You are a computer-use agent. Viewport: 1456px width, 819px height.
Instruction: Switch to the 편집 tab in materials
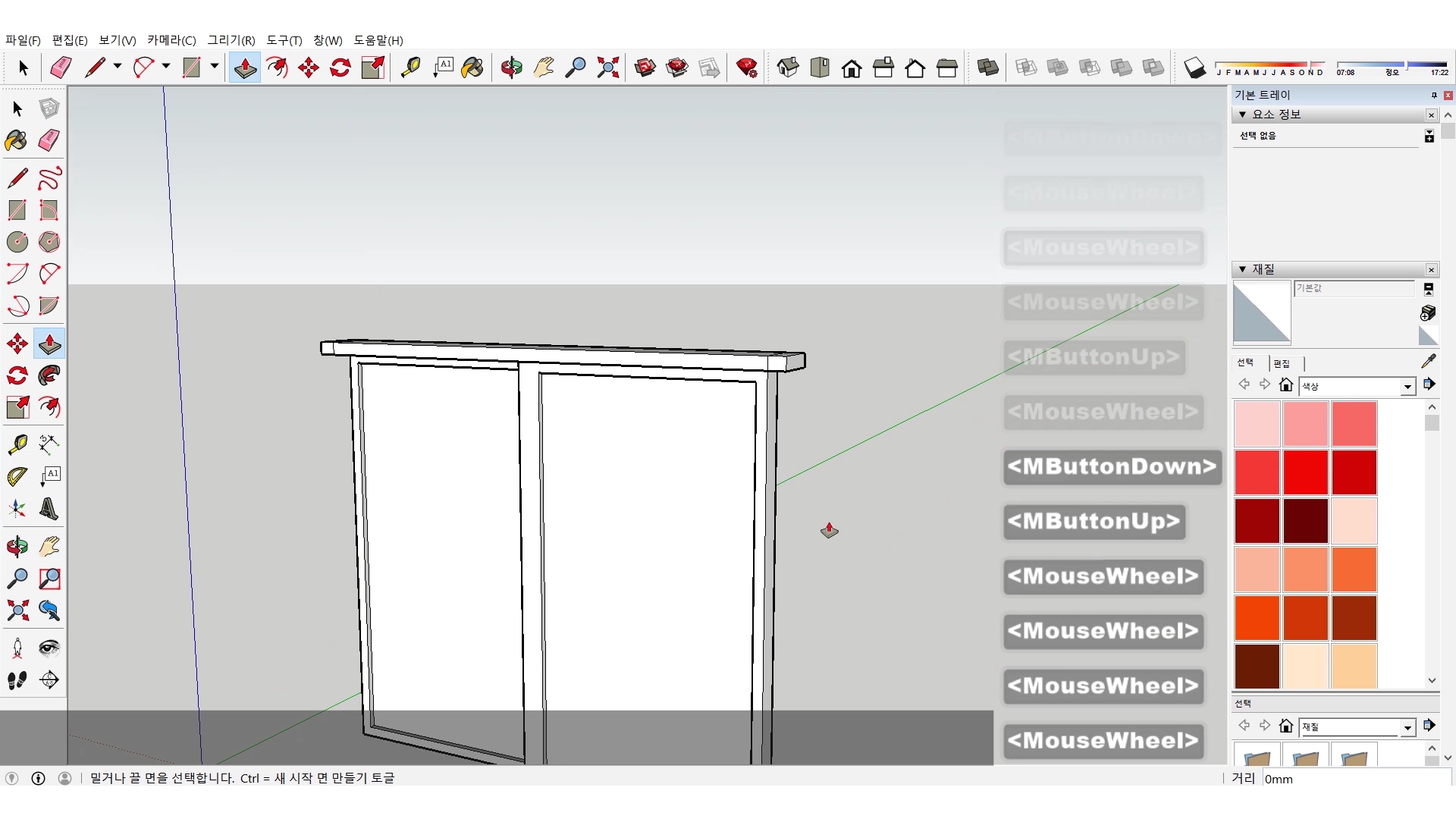point(1282,363)
